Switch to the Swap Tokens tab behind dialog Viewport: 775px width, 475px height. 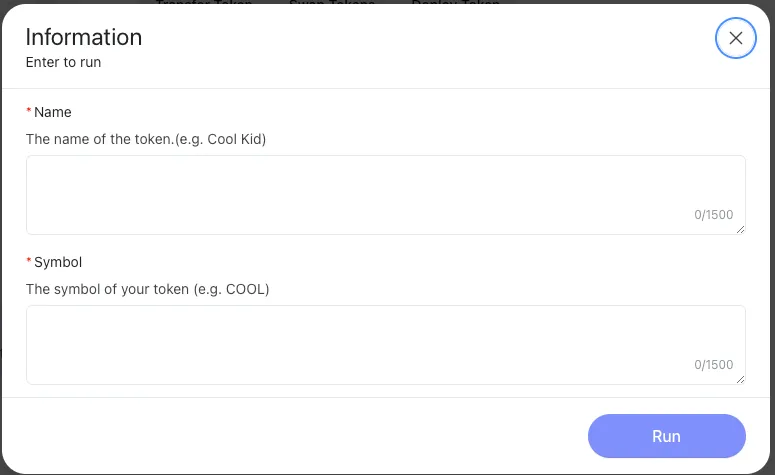tap(332, 3)
